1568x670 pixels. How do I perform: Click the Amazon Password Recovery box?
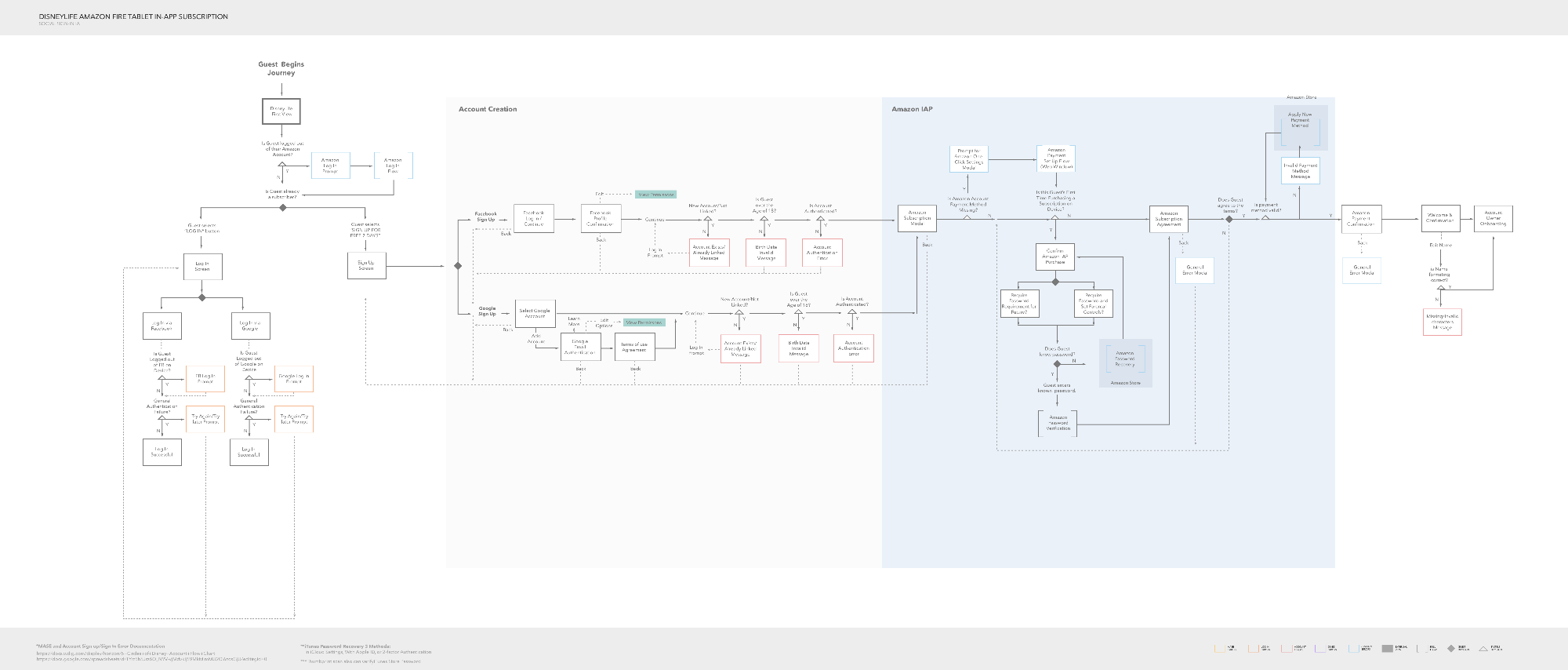coord(1125,359)
